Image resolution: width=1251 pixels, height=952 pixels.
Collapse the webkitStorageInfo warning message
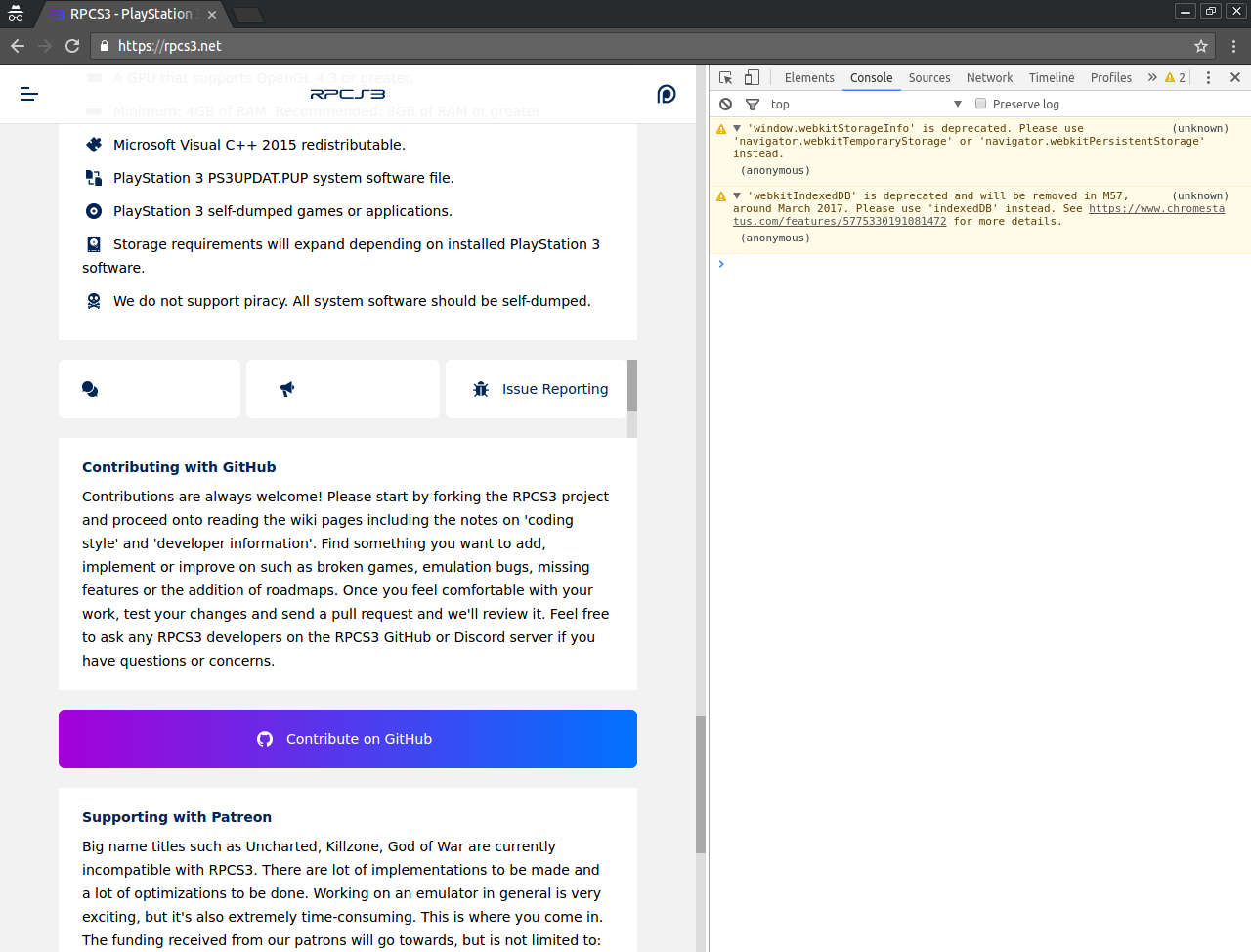click(737, 128)
